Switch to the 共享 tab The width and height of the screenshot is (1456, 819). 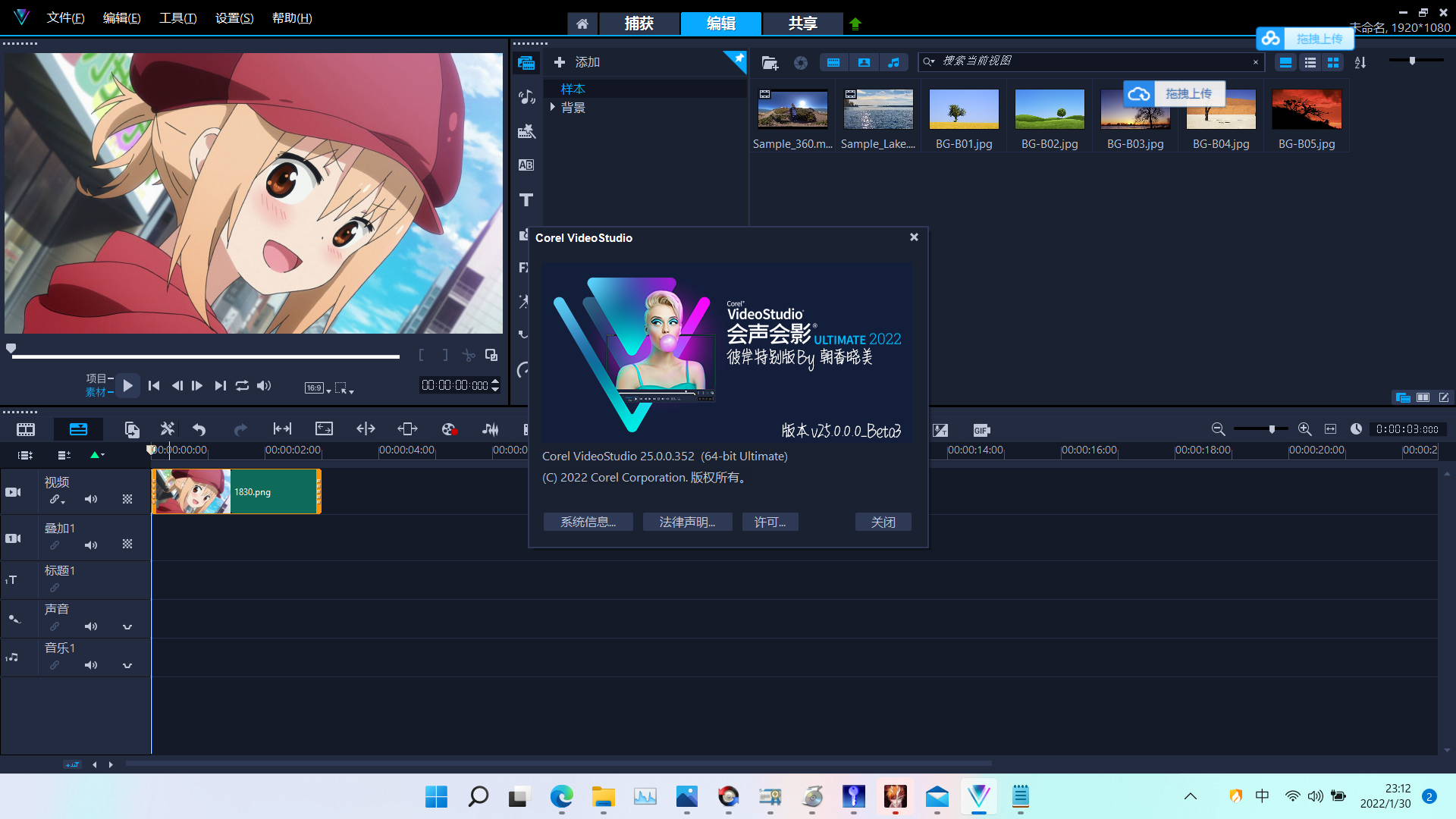(802, 24)
